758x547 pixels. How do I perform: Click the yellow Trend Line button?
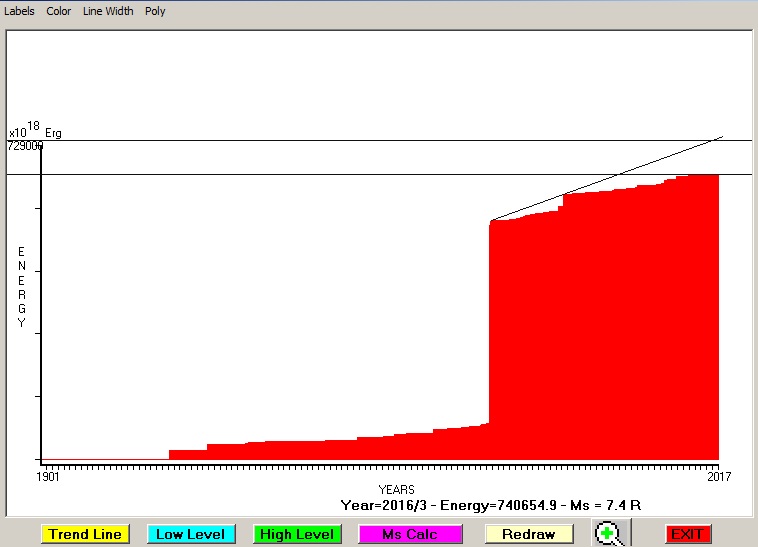[x=85, y=534]
